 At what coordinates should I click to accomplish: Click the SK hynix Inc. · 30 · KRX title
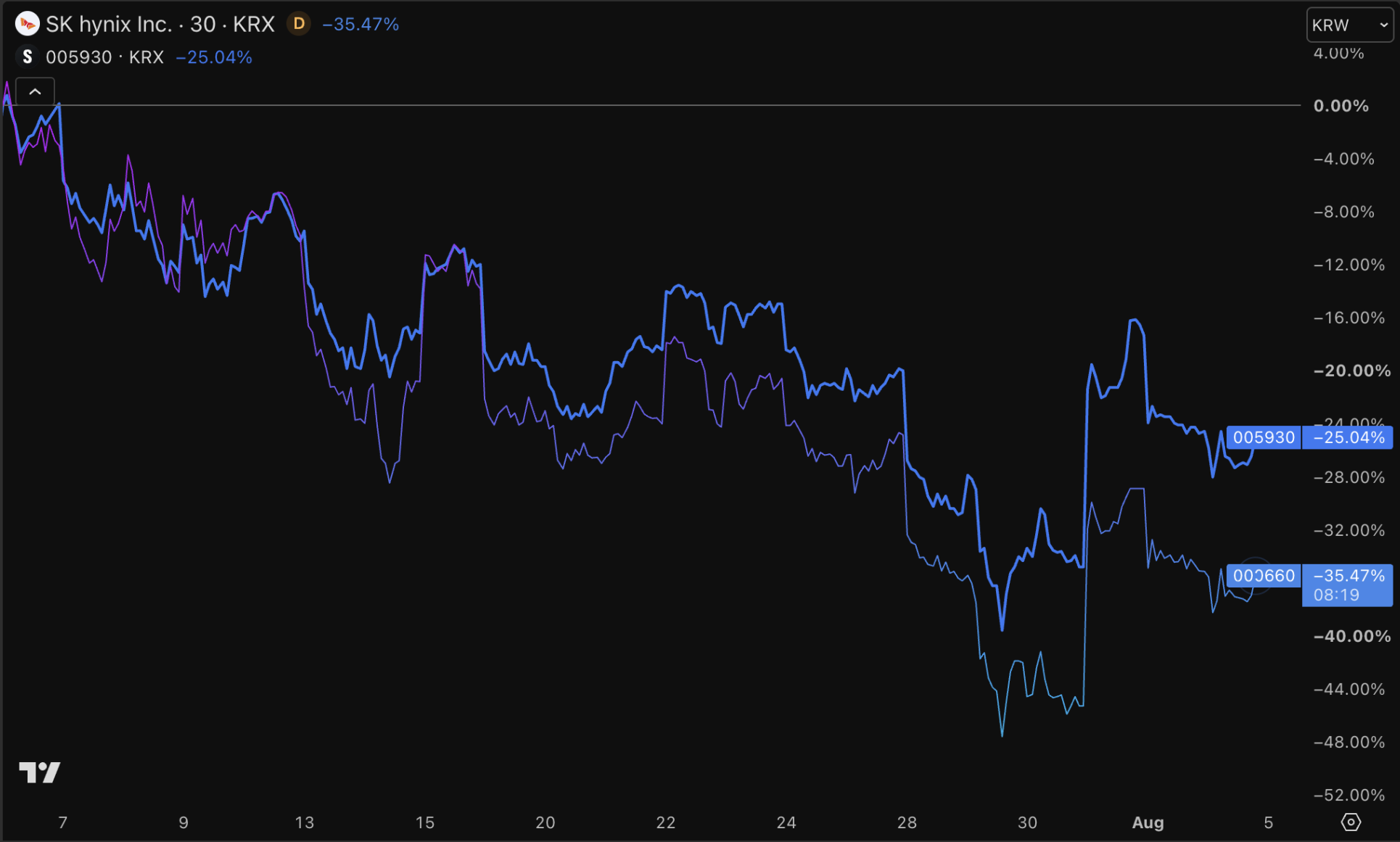point(160,24)
